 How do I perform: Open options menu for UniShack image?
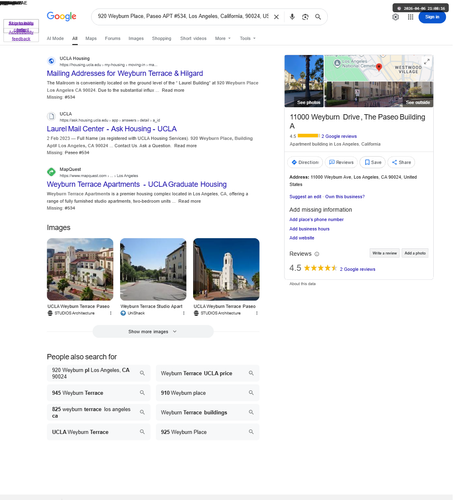184,313
